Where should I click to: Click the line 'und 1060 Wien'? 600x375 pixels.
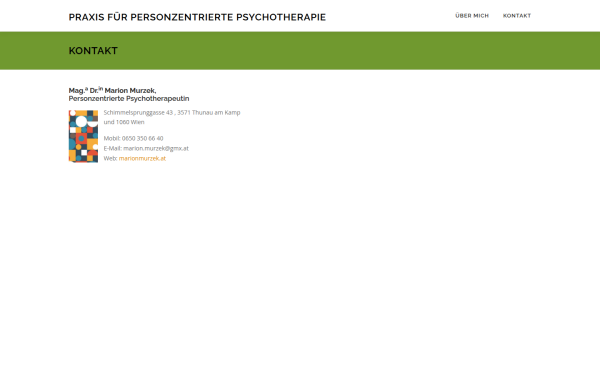(x=124, y=122)
